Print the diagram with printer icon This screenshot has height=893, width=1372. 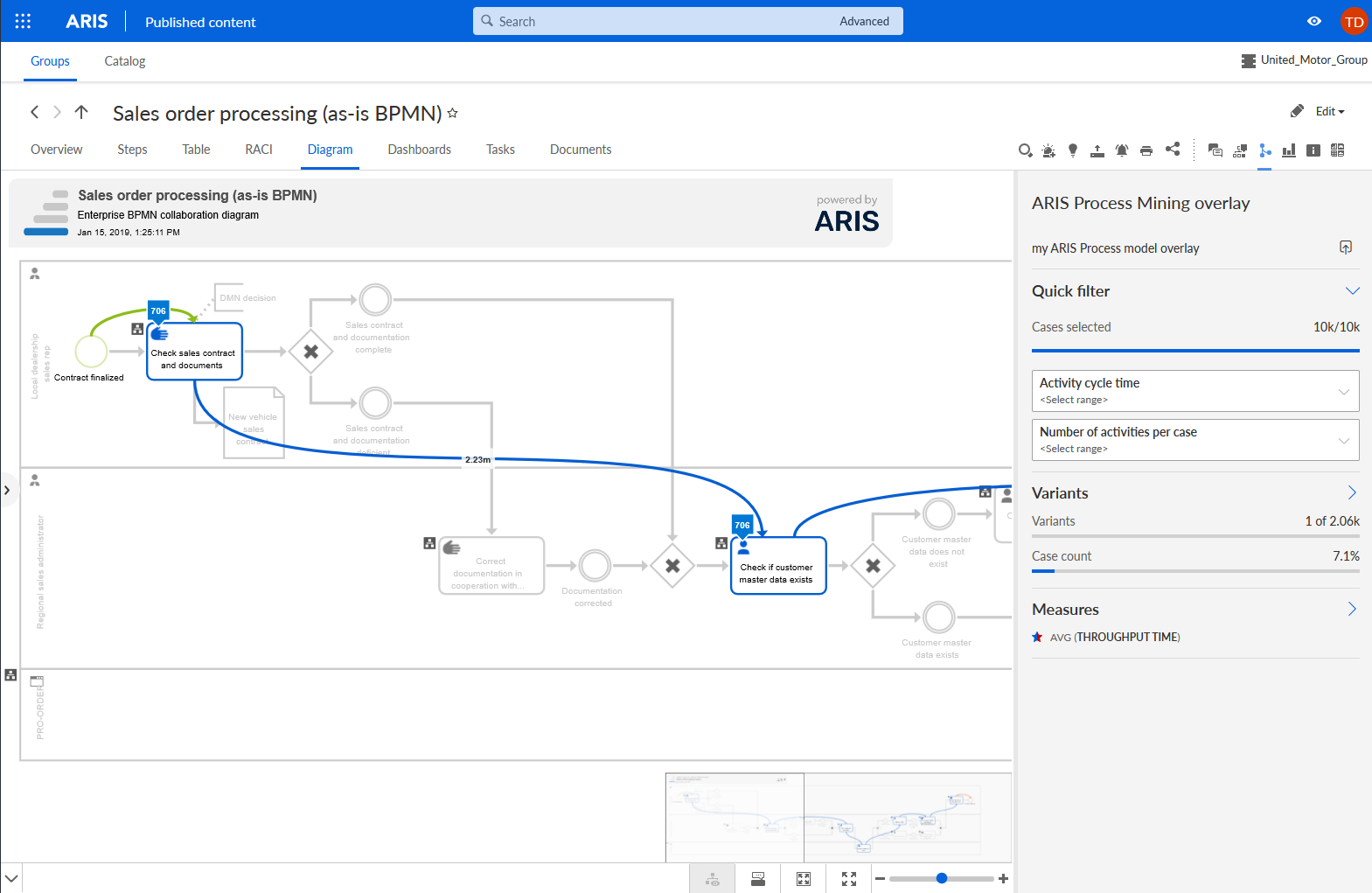click(1146, 150)
